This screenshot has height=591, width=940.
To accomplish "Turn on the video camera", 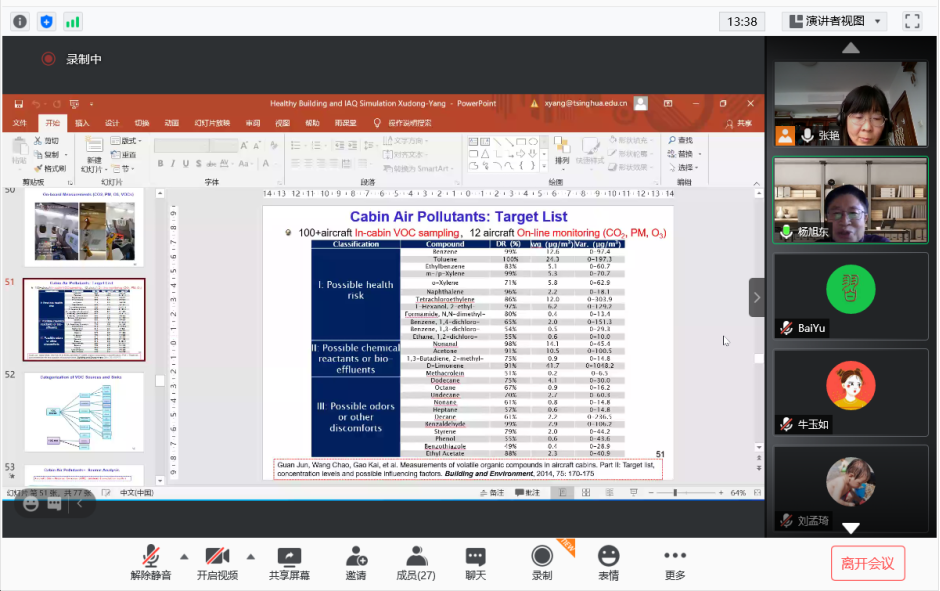I will coord(217,558).
